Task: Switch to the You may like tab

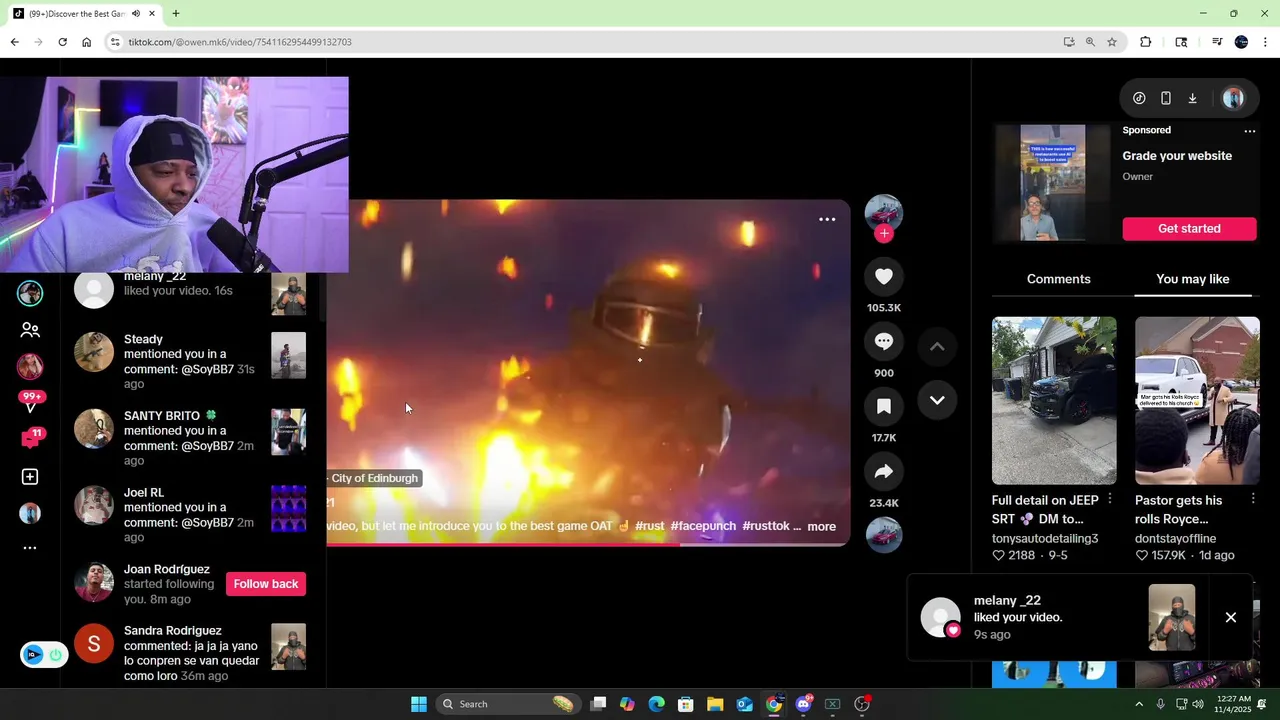Action: point(1192,279)
